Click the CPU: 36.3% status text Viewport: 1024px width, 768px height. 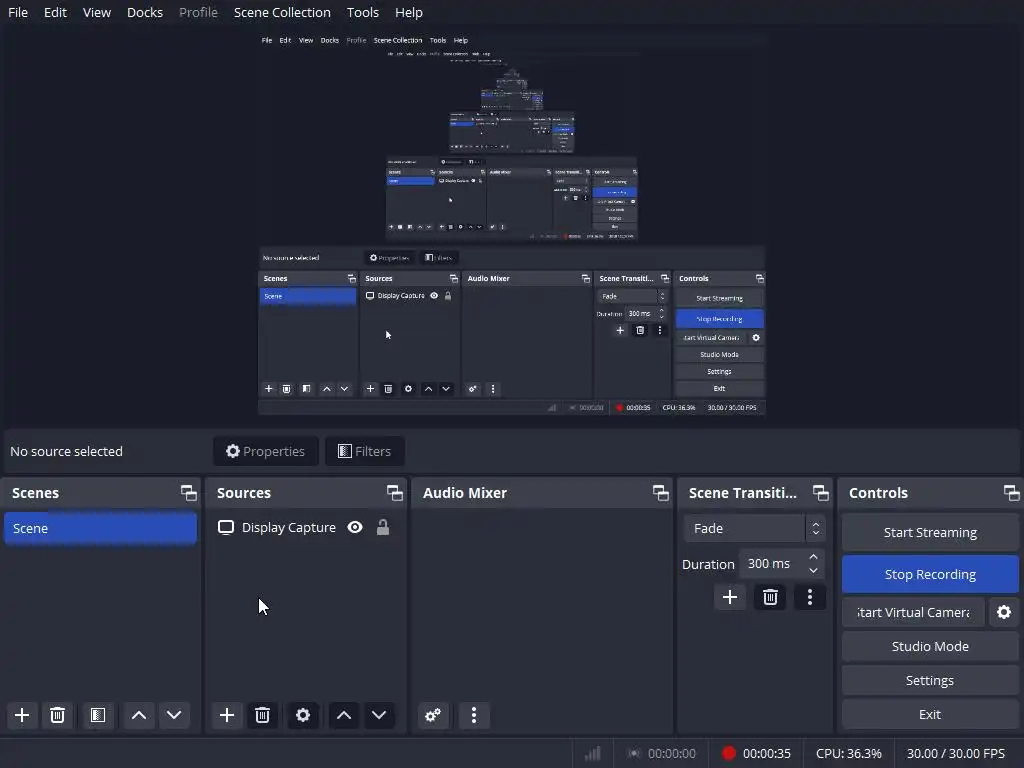(x=848, y=754)
